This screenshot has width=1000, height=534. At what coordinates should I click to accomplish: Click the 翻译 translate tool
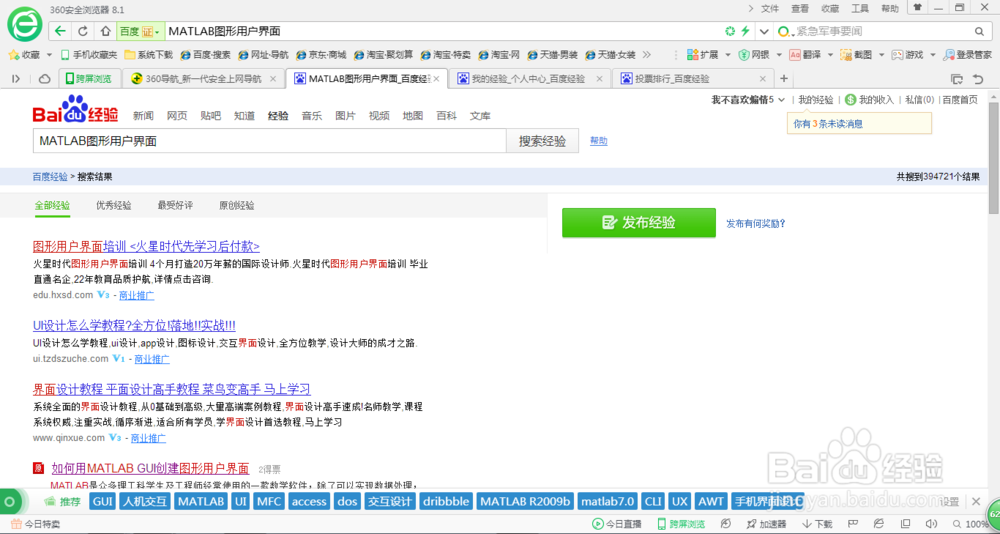(x=805, y=55)
